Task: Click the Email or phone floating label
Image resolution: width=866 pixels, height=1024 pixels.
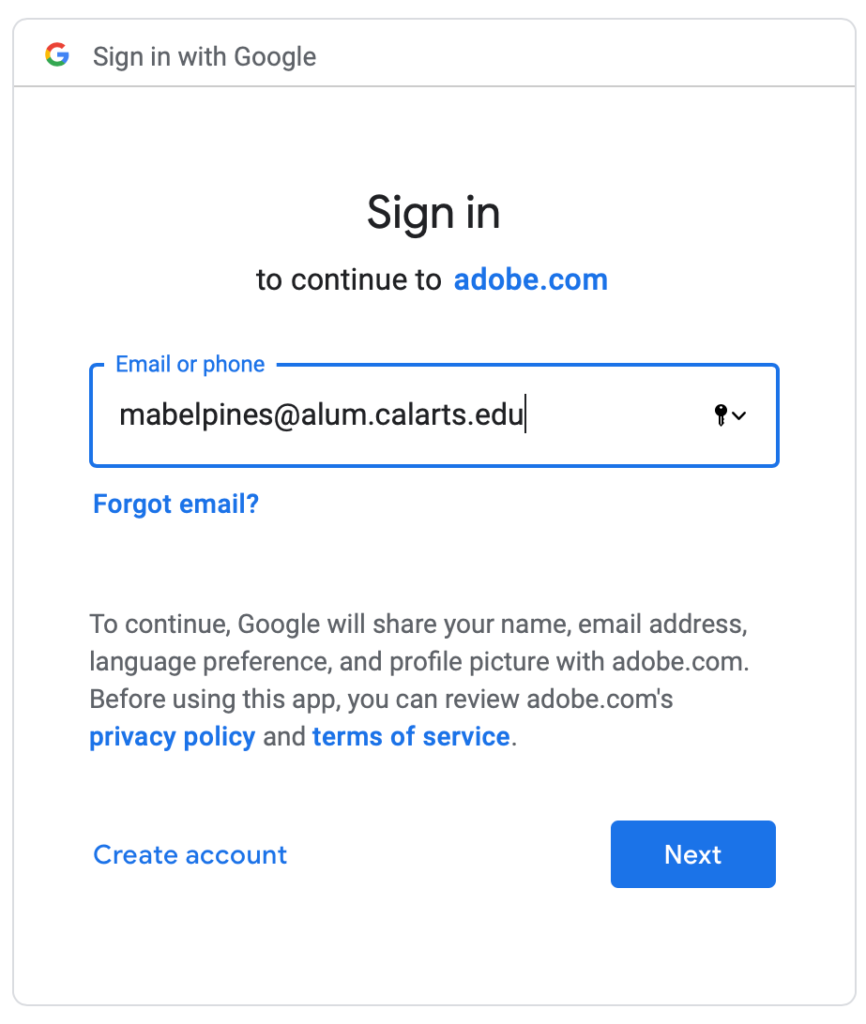Action: click(190, 364)
